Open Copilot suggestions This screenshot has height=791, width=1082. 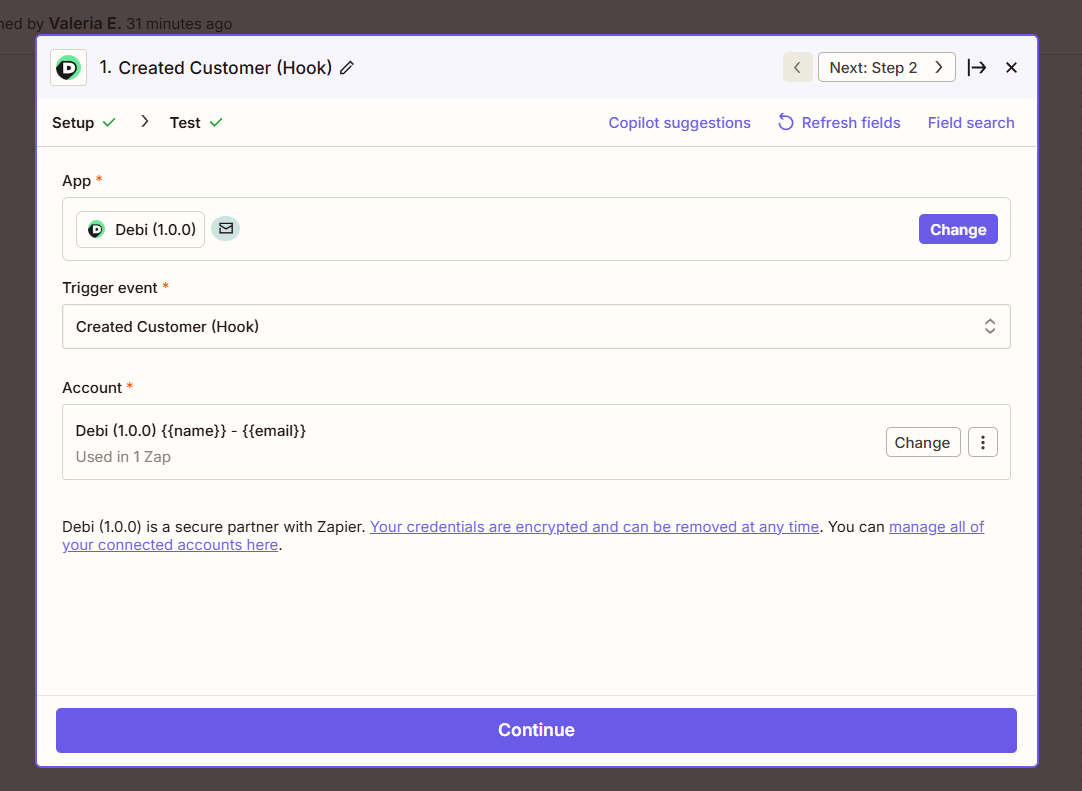679,123
